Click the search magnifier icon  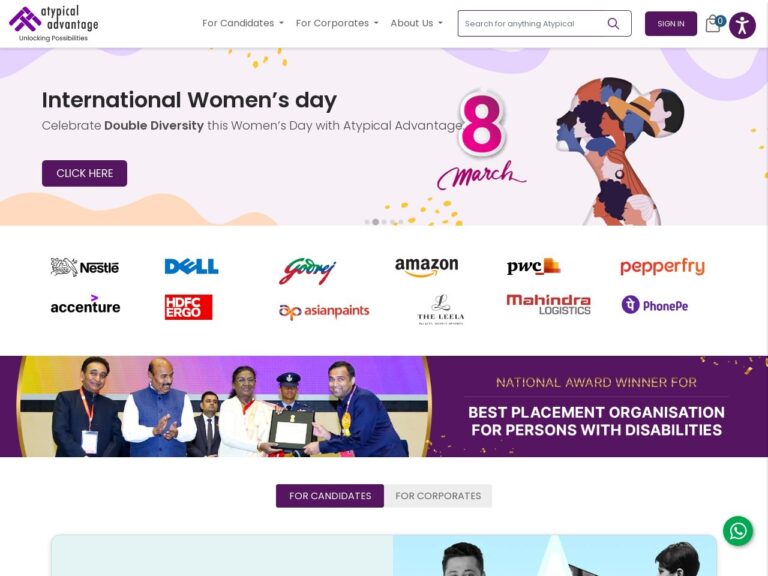[x=613, y=24]
